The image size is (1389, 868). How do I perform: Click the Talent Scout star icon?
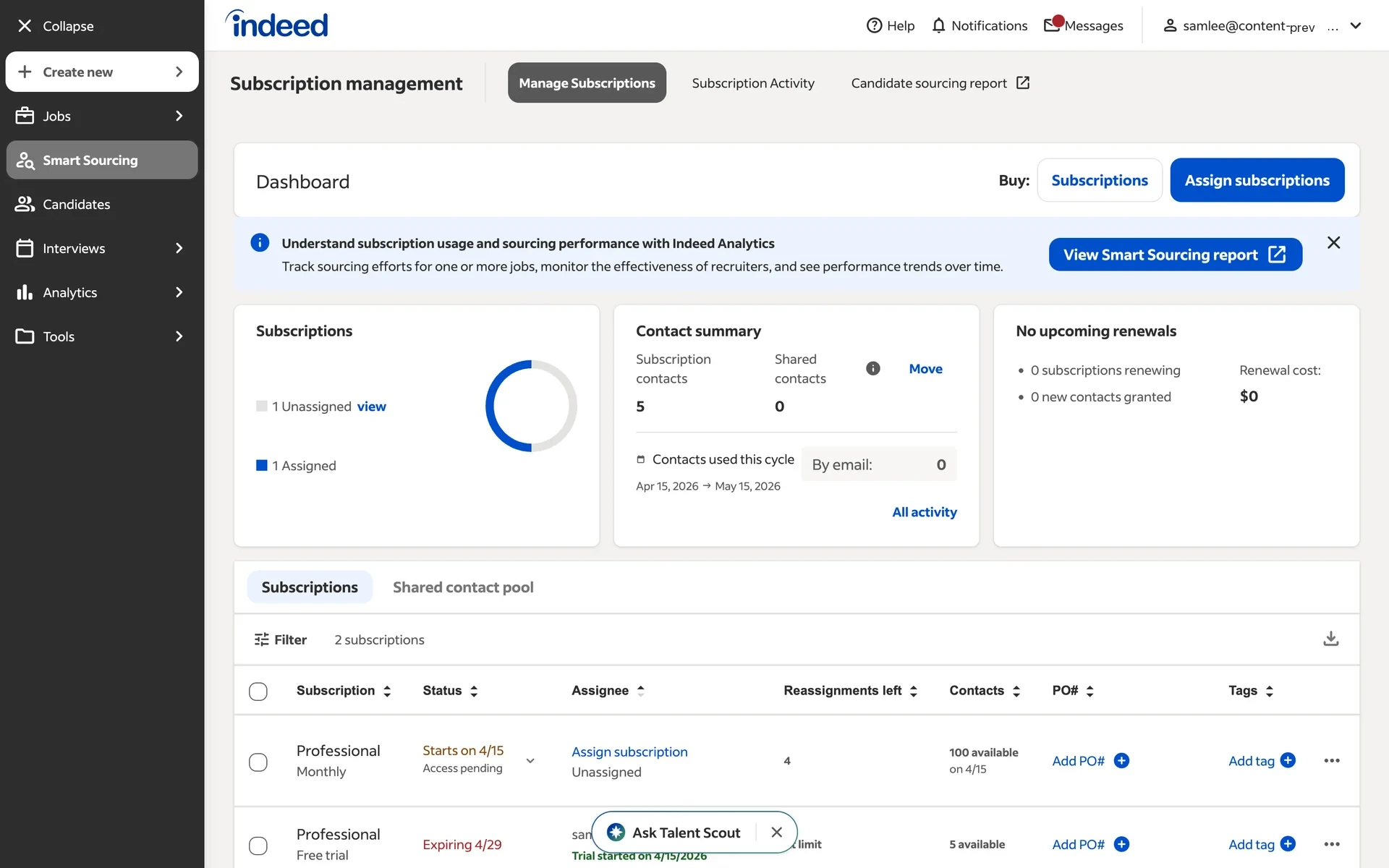coord(616,833)
